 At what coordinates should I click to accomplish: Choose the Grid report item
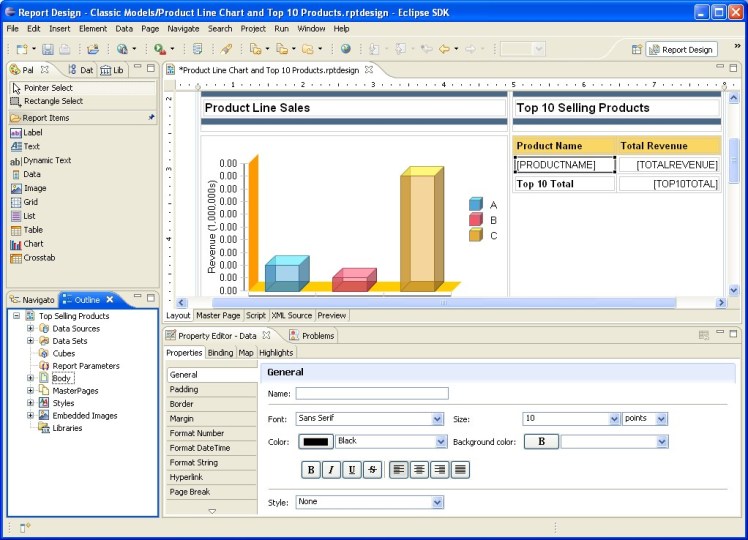[x=30, y=202]
